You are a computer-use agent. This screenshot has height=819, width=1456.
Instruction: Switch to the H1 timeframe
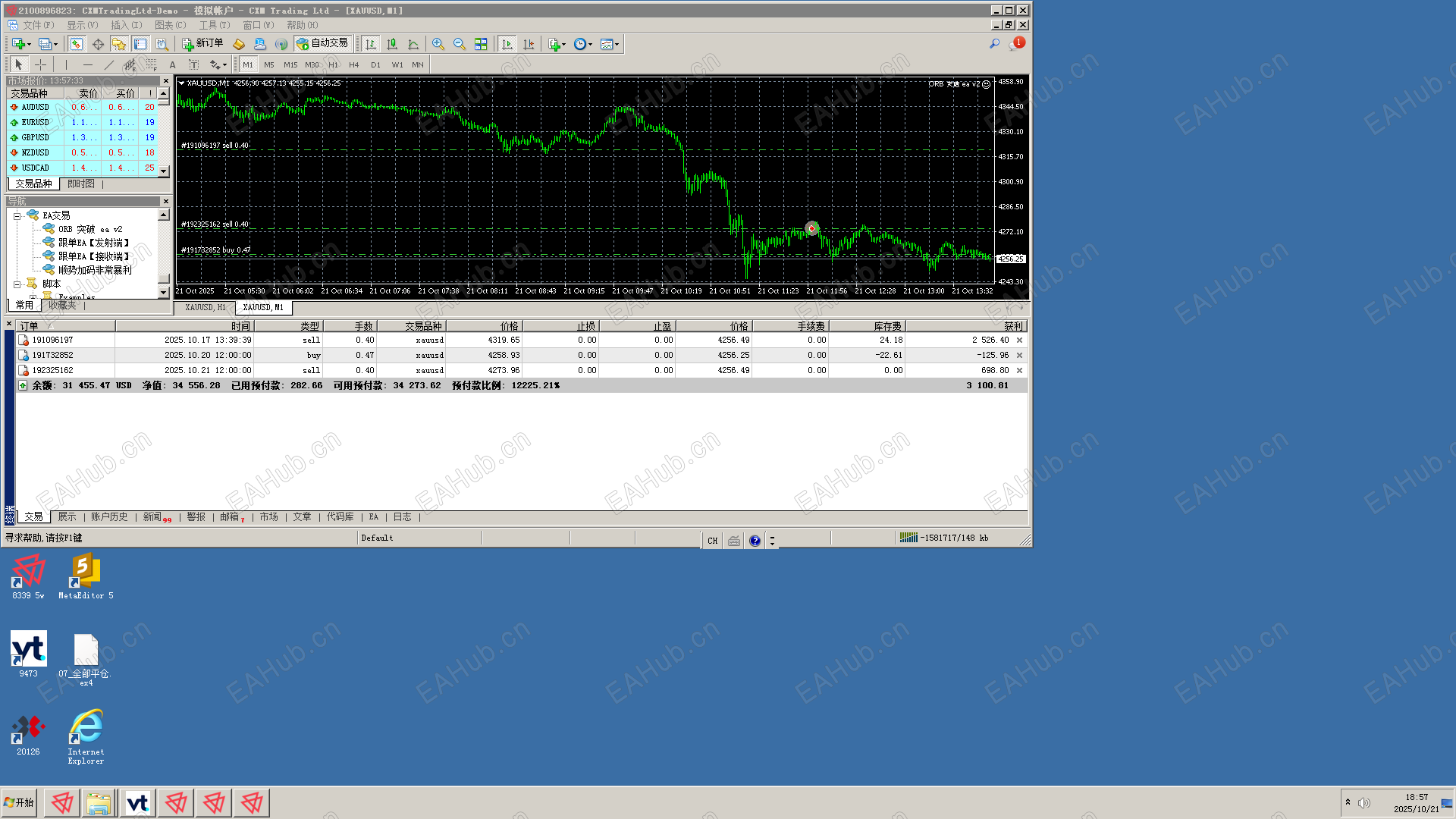click(333, 65)
